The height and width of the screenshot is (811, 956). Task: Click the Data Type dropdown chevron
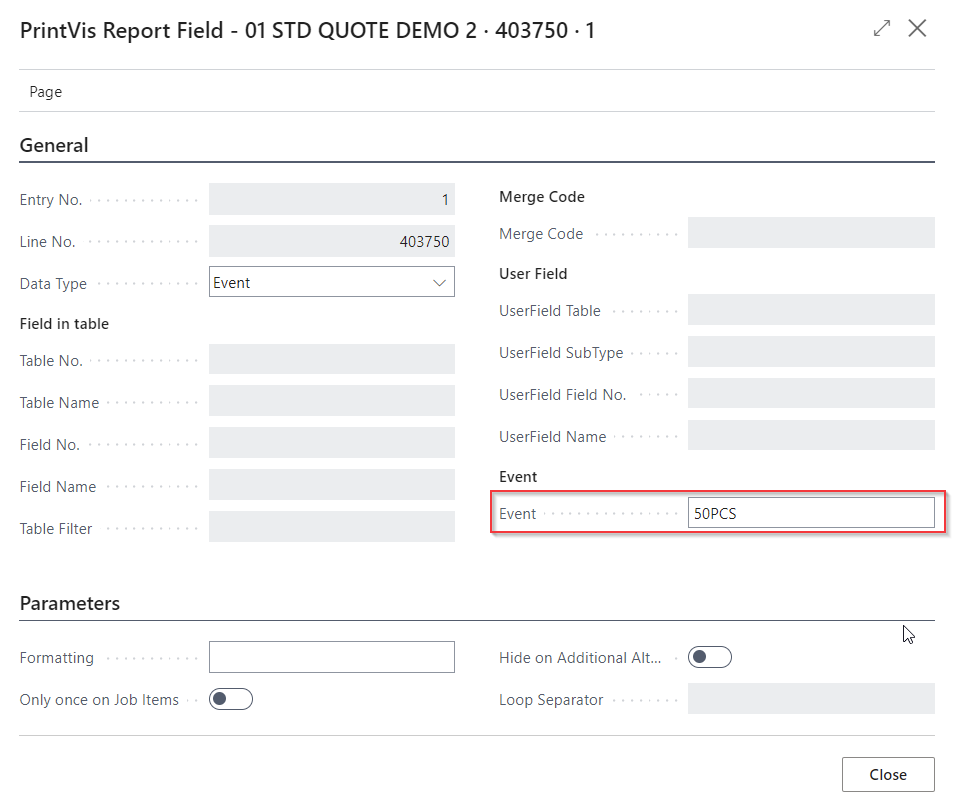click(439, 283)
